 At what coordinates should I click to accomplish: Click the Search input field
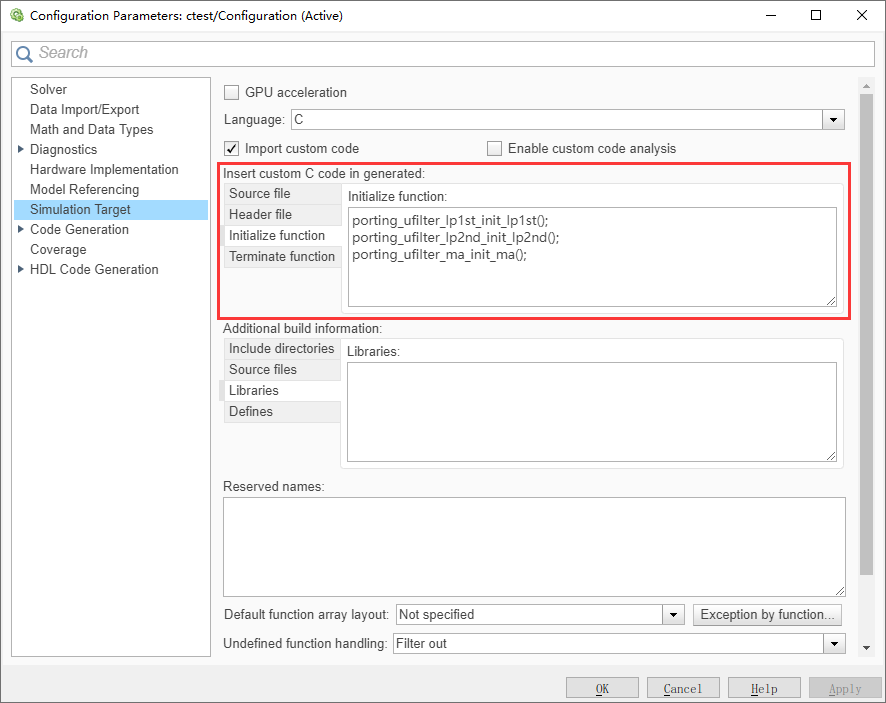pos(443,53)
